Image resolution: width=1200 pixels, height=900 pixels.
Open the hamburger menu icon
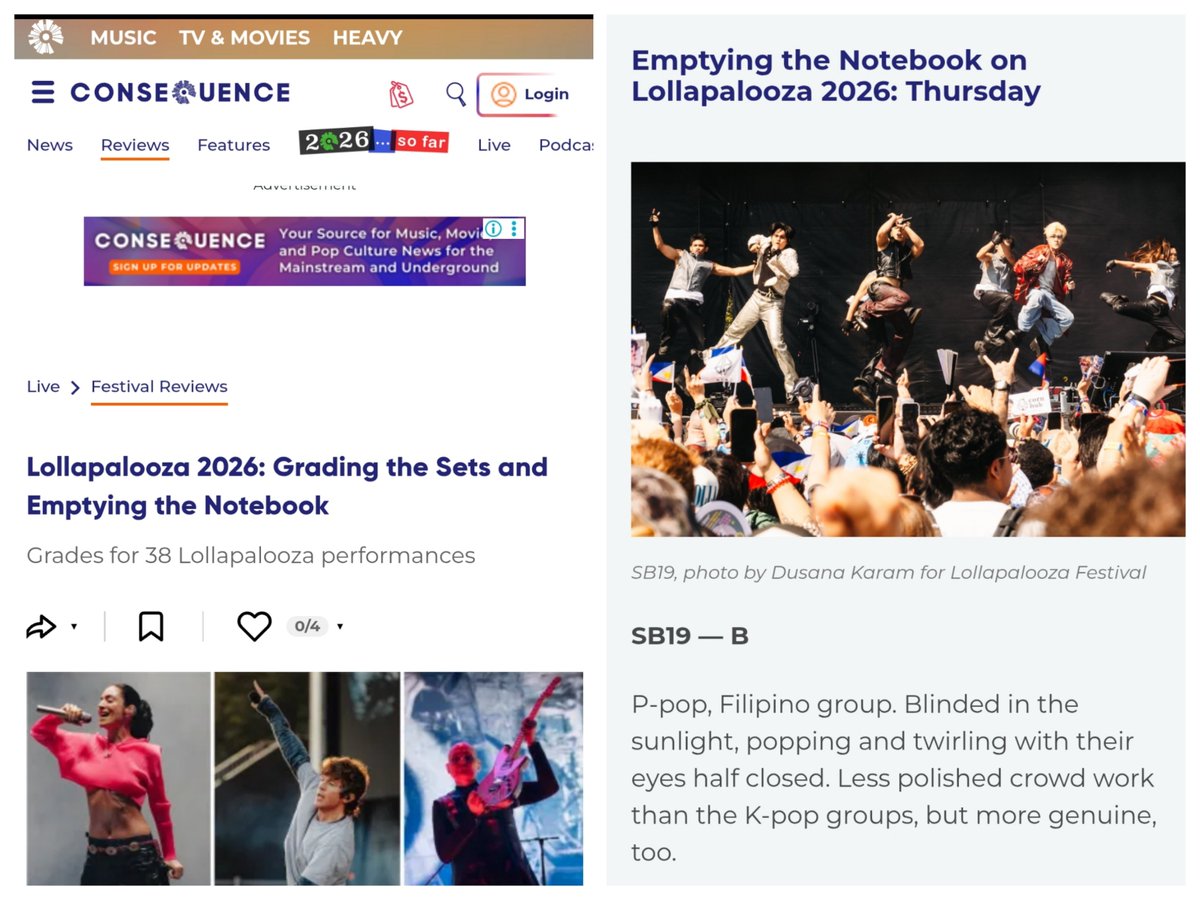pos(43,93)
